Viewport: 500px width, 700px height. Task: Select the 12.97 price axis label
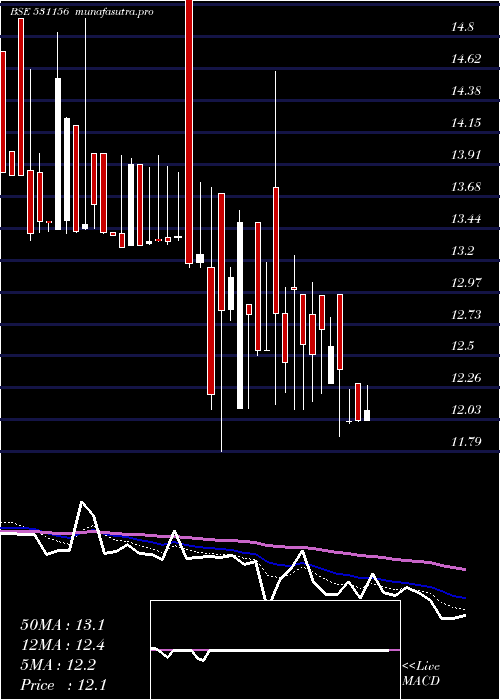click(x=466, y=283)
